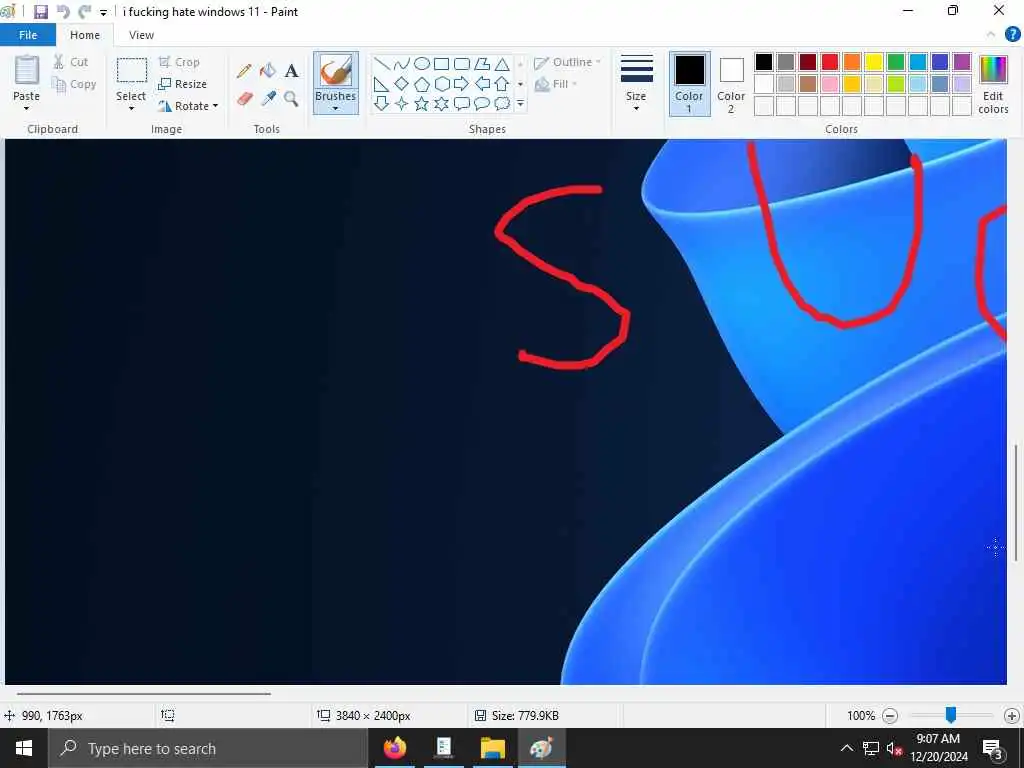Viewport: 1024px width, 768px height.
Task: Show hidden tray icons chevron
Action: pyautogui.click(x=846, y=748)
